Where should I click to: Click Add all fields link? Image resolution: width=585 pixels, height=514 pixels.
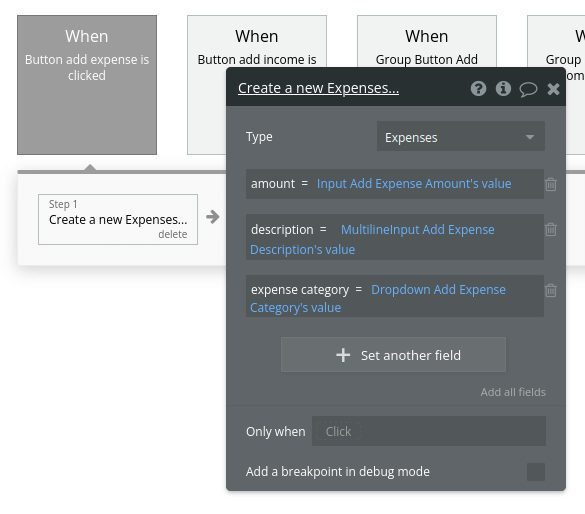(x=513, y=392)
